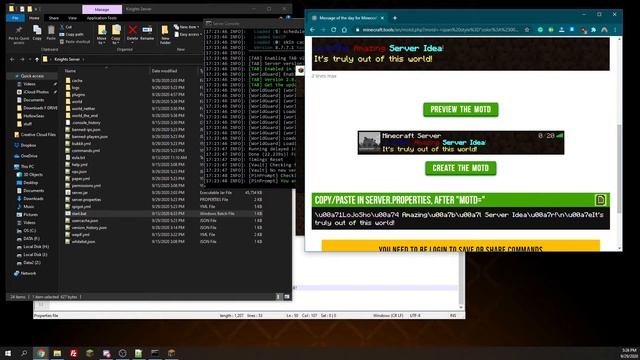Open OneDrive in the Explorer sidebar

26,156
